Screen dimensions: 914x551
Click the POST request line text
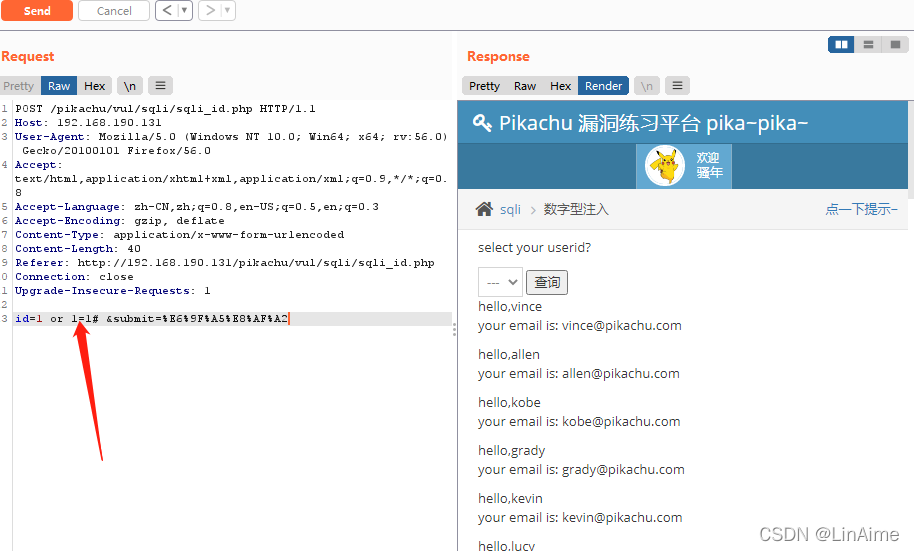pyautogui.click(x=166, y=108)
